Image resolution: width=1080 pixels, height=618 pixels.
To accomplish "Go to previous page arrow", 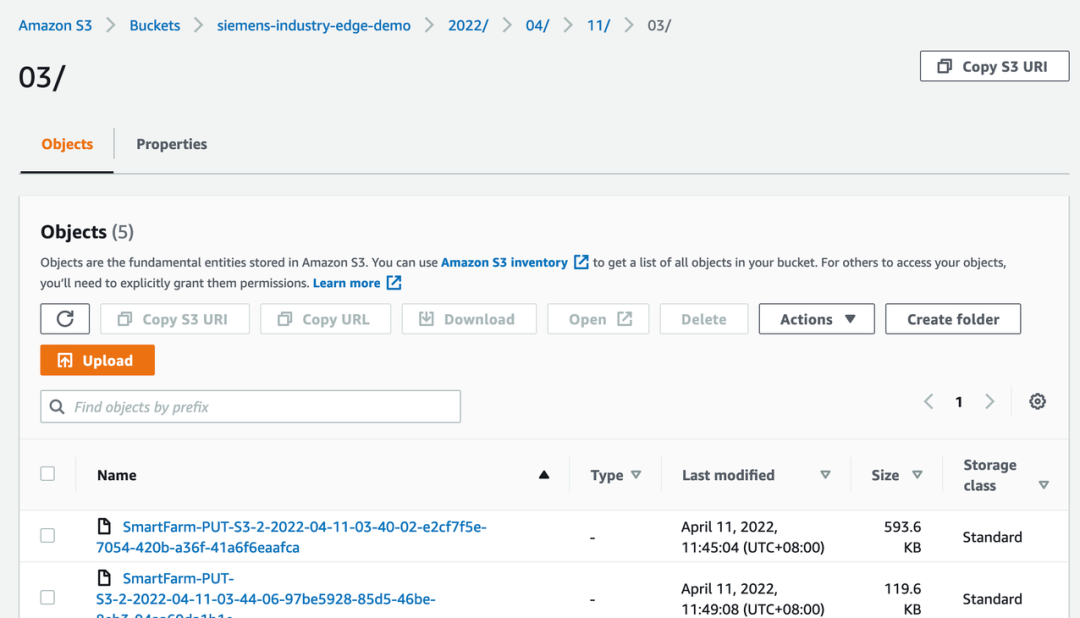I will [928, 402].
